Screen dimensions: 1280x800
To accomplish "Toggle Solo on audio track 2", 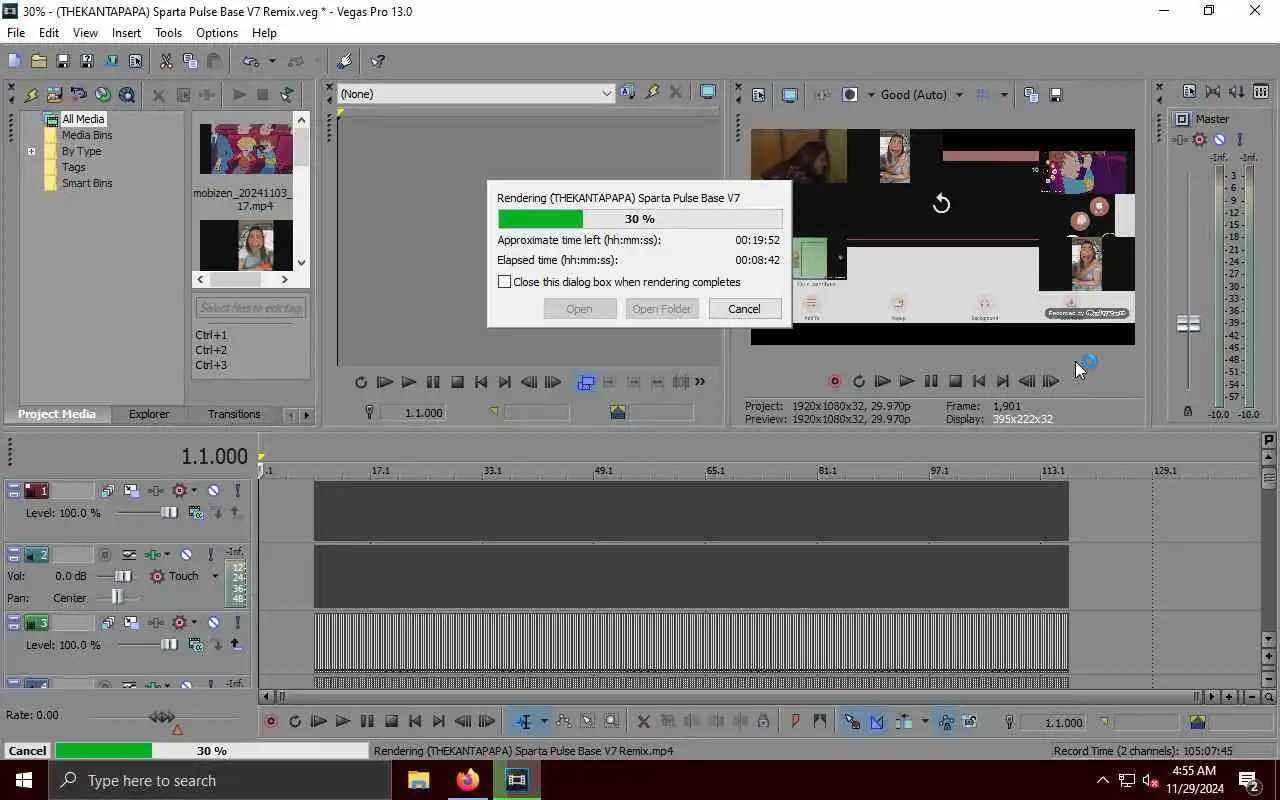I will click(210, 555).
